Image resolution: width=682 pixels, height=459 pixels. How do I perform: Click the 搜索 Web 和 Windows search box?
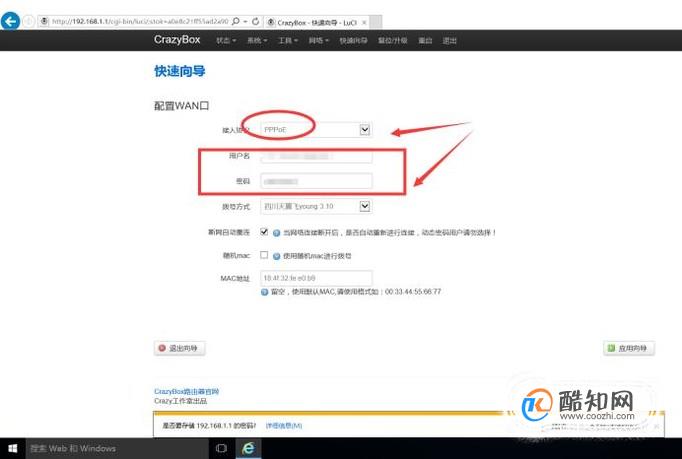tap(117, 448)
